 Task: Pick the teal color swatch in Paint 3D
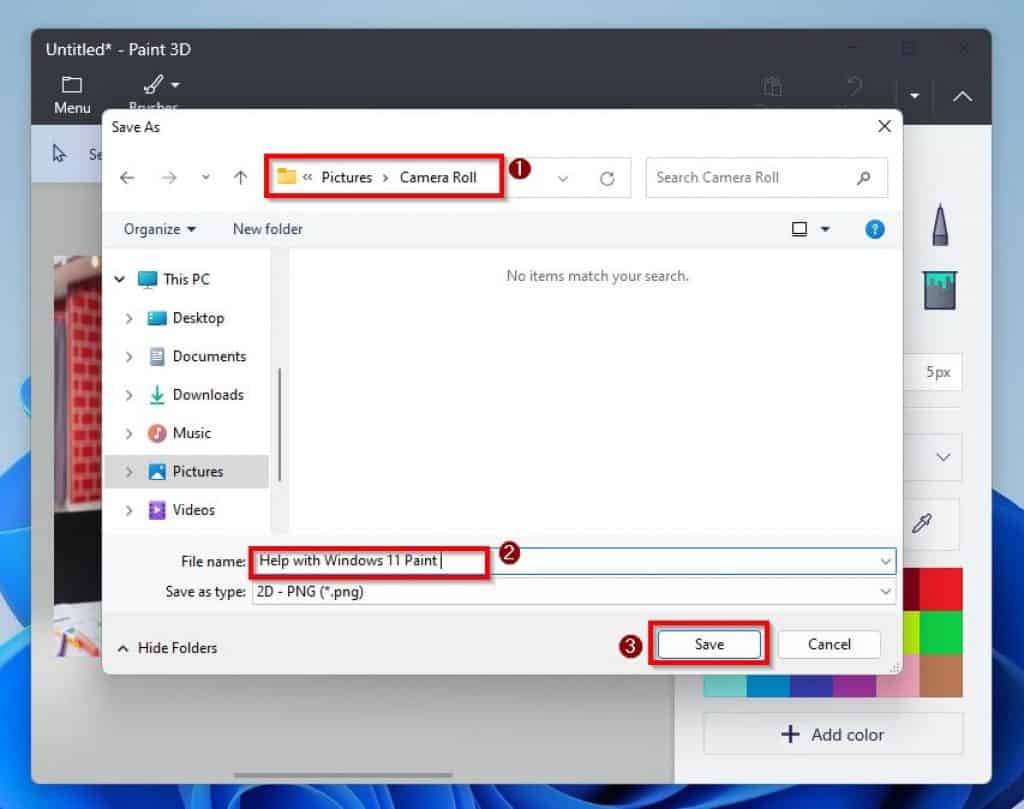click(x=725, y=686)
